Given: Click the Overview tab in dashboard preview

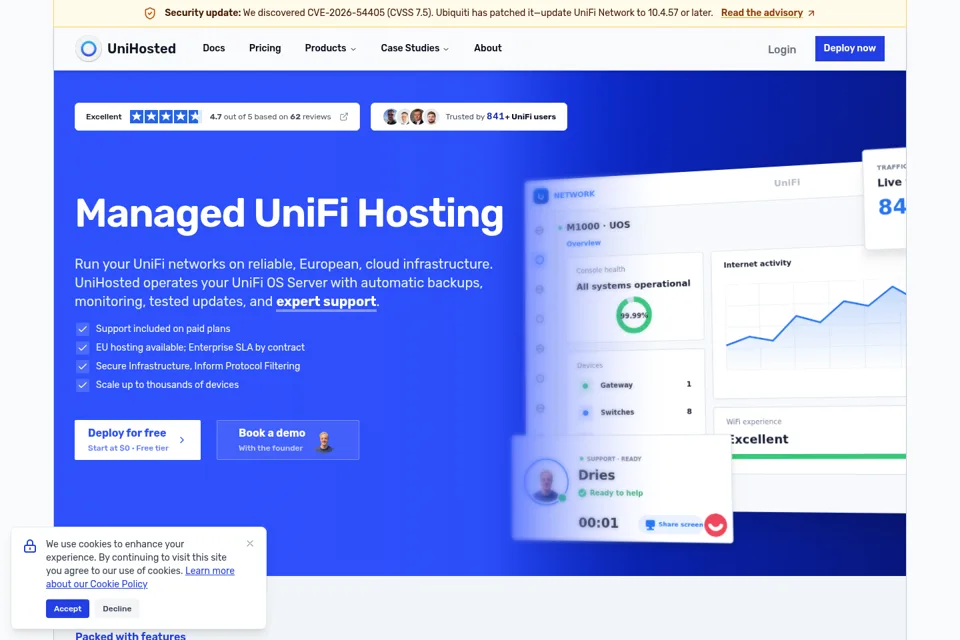Looking at the screenshot, I should tap(583, 243).
